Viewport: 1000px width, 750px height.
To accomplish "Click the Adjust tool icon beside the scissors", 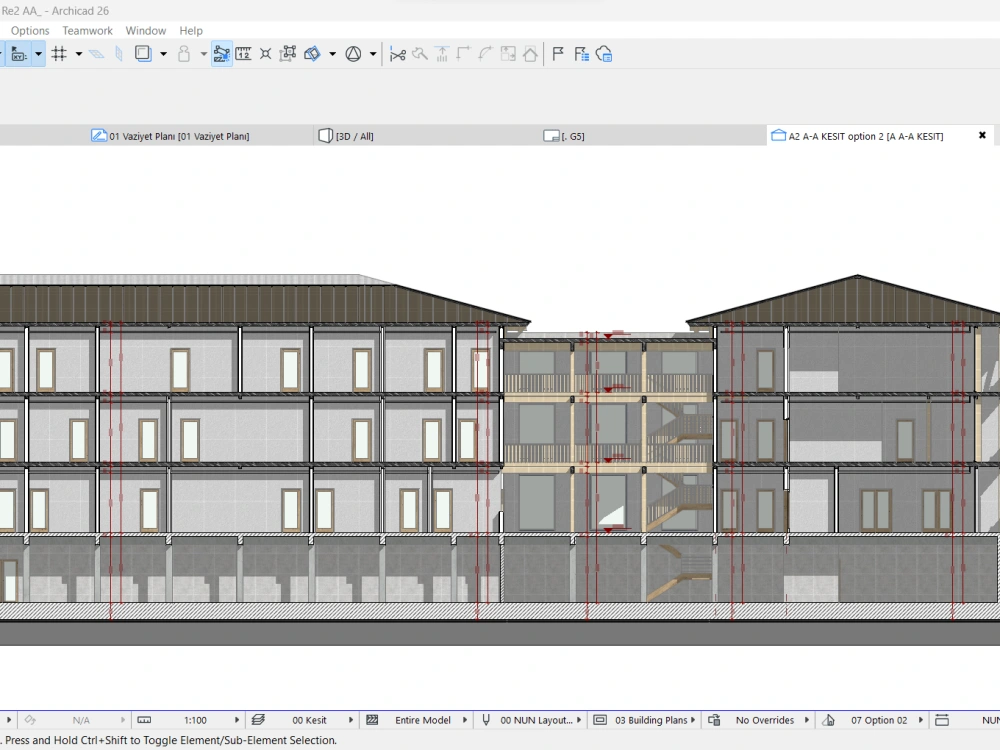I will tap(421, 53).
